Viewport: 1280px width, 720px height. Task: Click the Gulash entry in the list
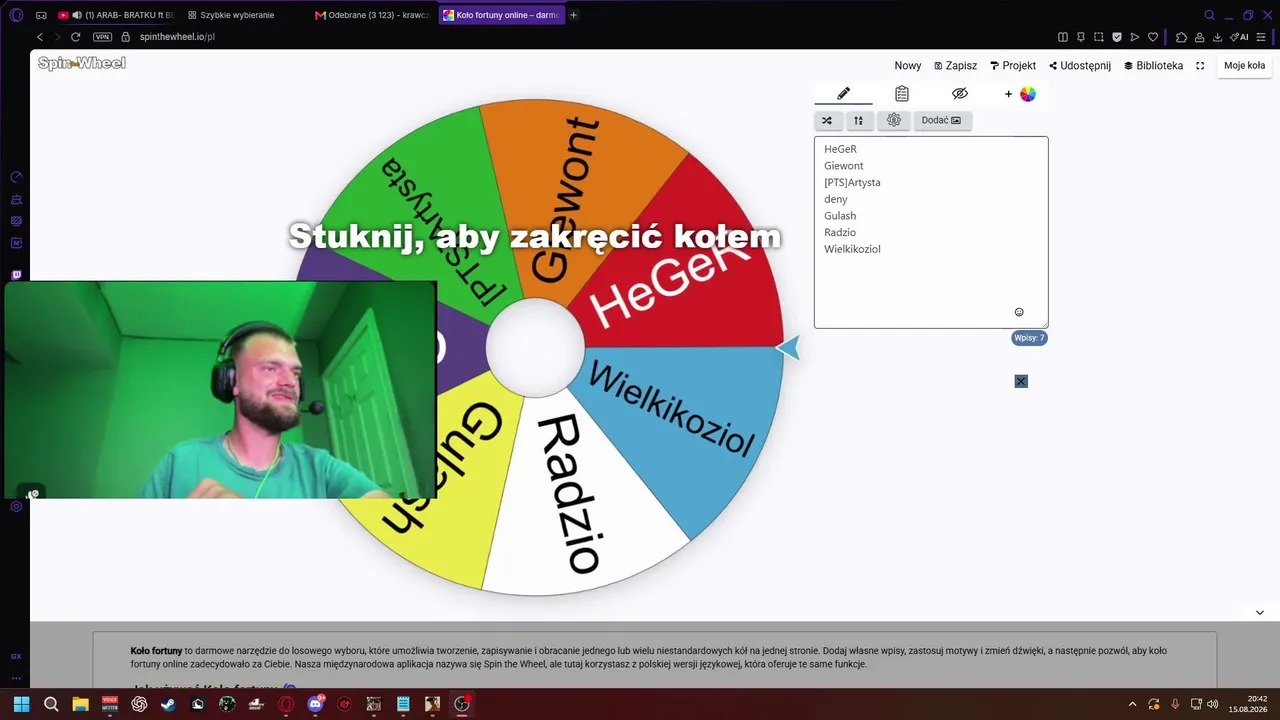(x=840, y=216)
